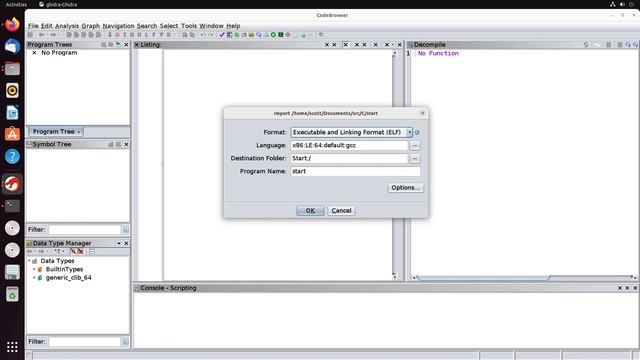Open the Help menu

click(233, 26)
